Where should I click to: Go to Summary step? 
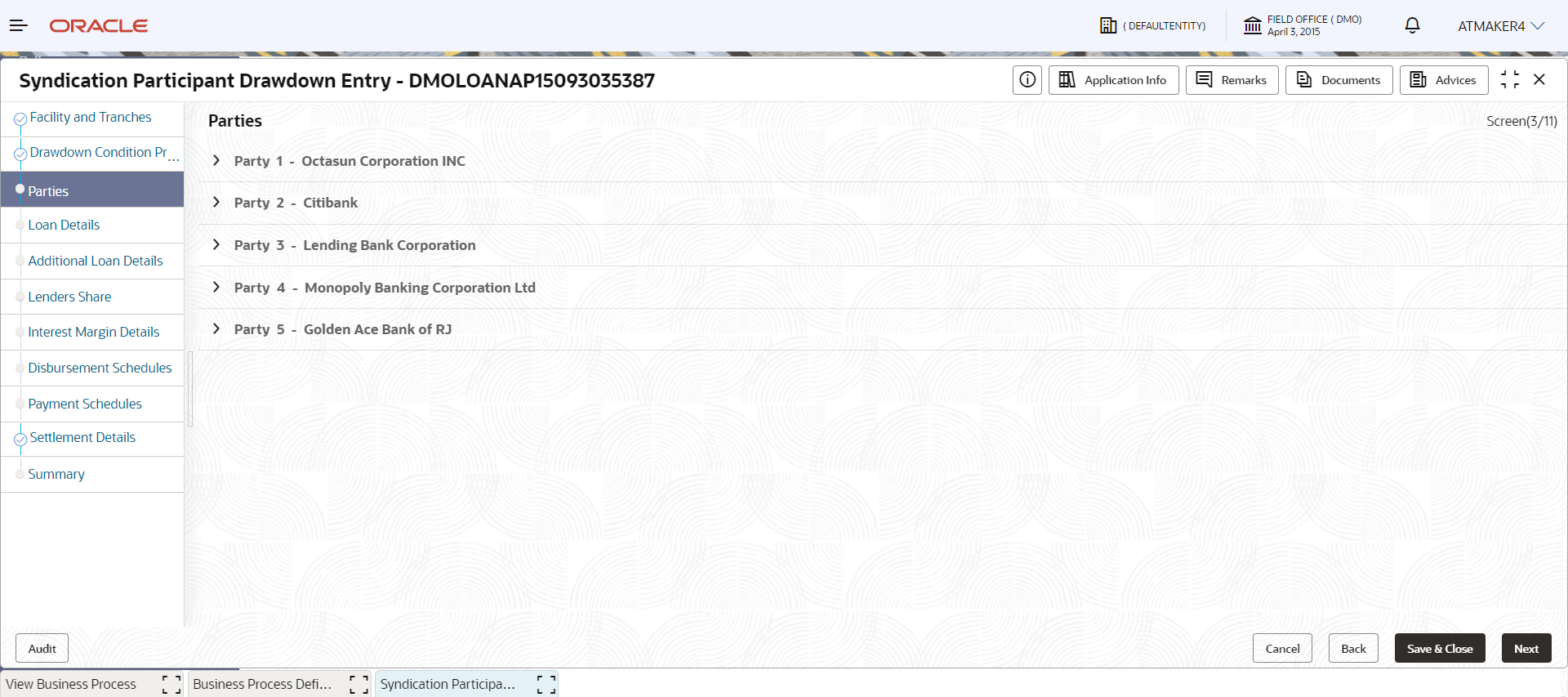56,474
